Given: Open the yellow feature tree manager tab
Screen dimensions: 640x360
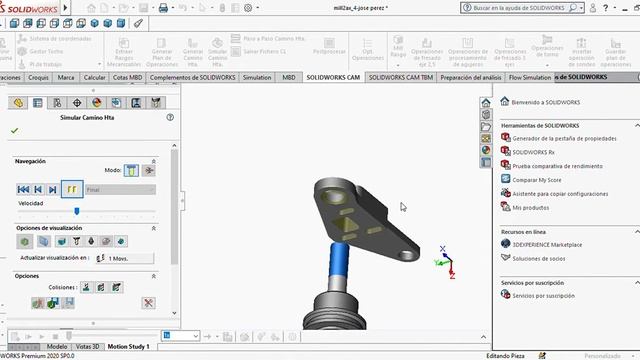Looking at the screenshot, I should click(x=18, y=102).
